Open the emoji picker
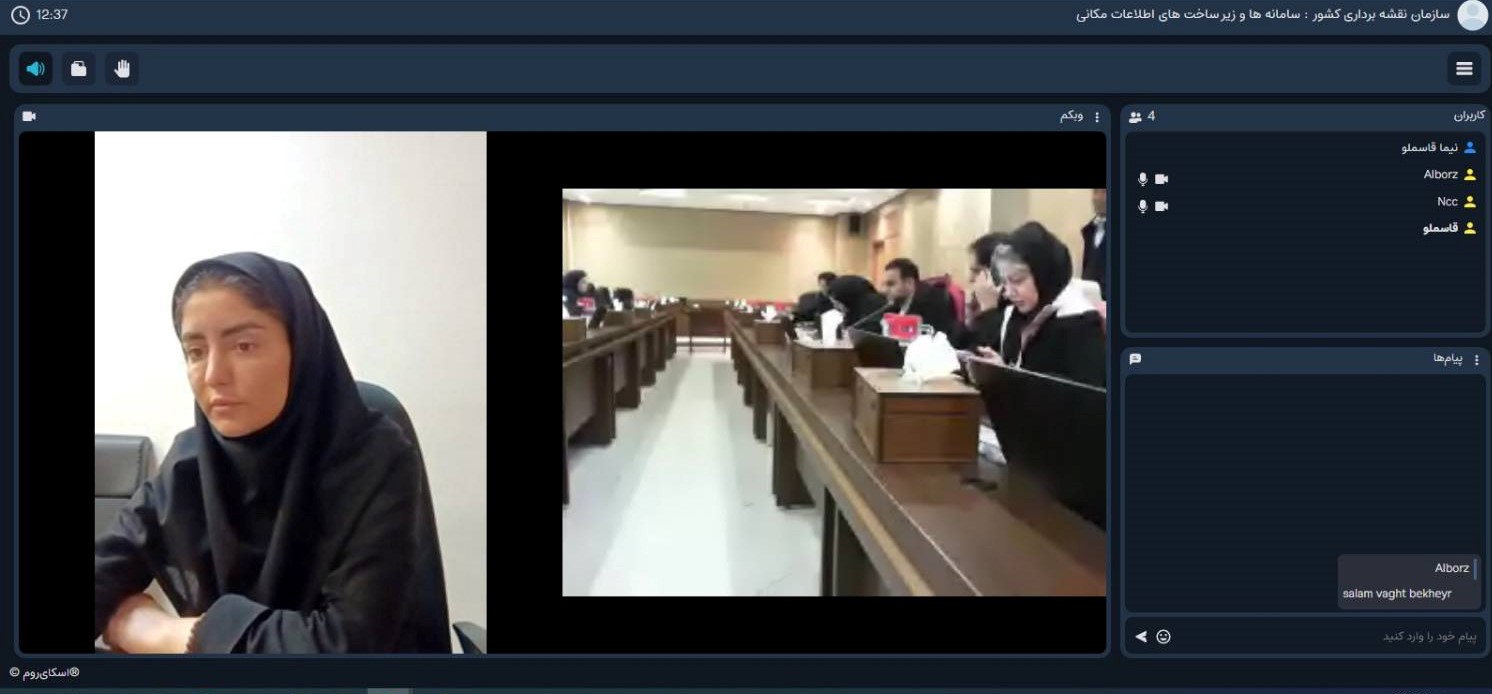The width and height of the screenshot is (1492, 694). pos(1163,637)
